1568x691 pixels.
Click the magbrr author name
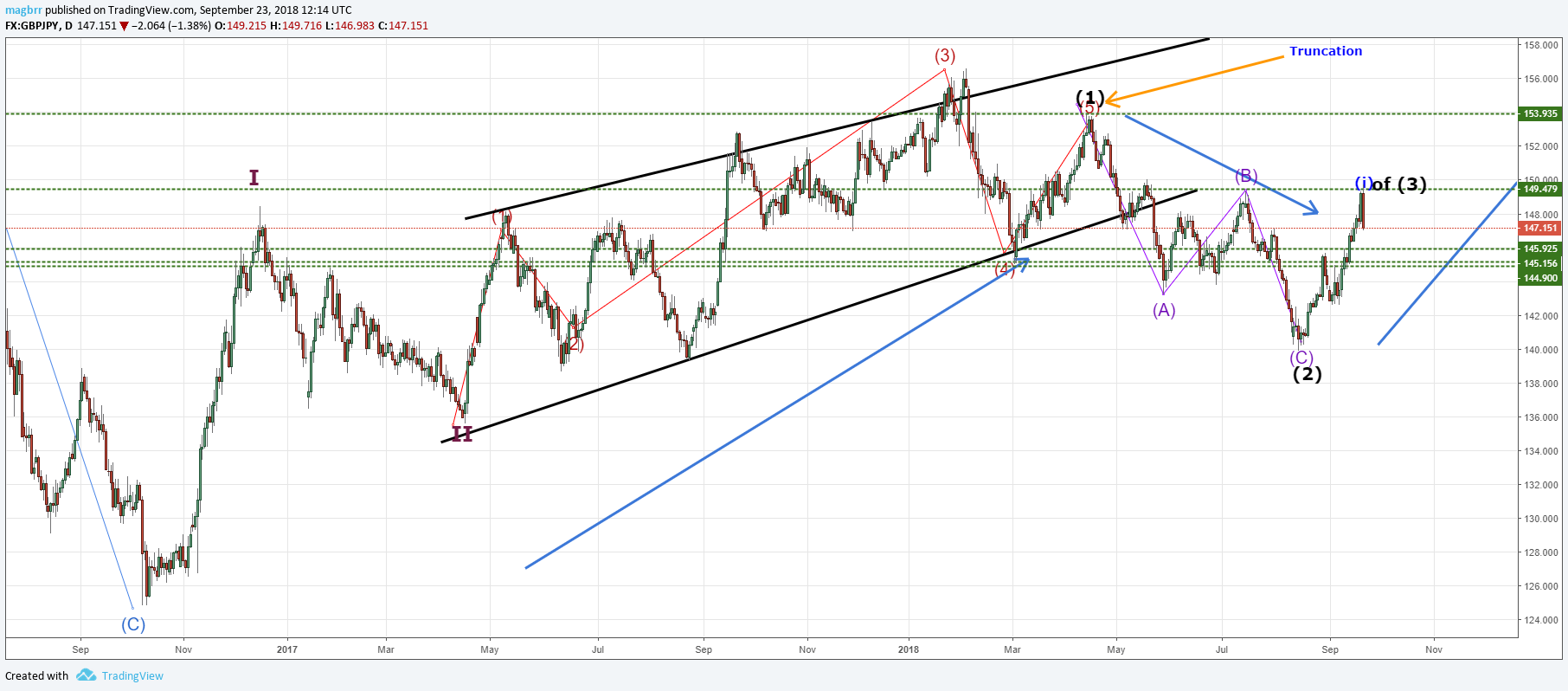coord(23,10)
